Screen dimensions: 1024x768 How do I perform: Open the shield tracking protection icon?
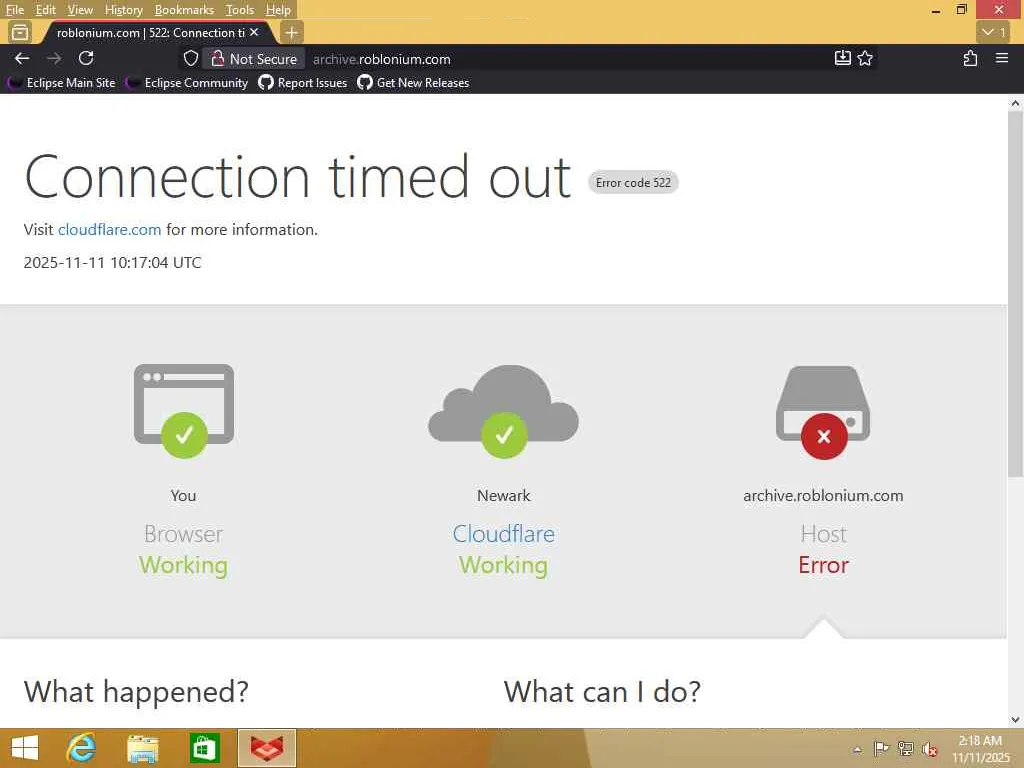(191, 59)
